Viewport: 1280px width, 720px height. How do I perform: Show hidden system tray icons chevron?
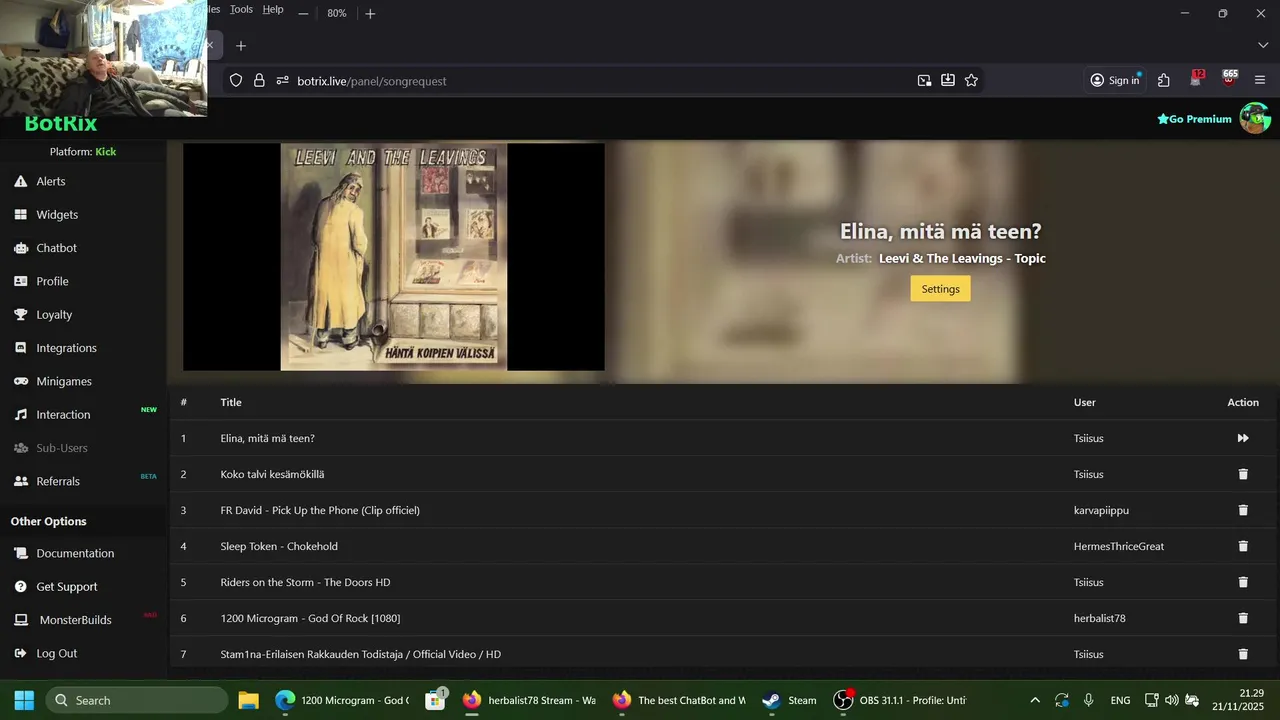coord(1034,700)
